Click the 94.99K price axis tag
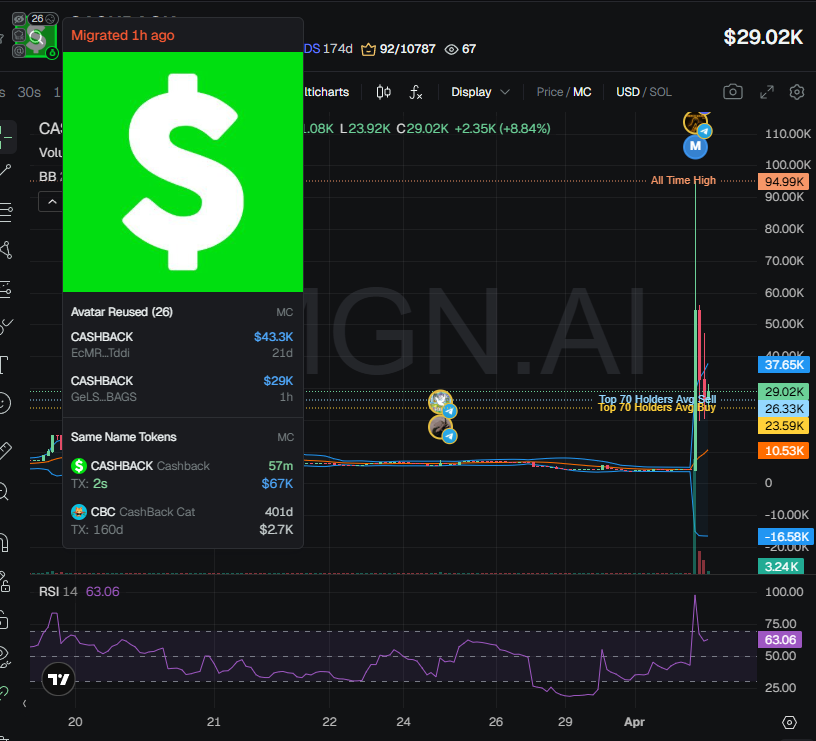Screen dimensions: 816x741 [784, 182]
